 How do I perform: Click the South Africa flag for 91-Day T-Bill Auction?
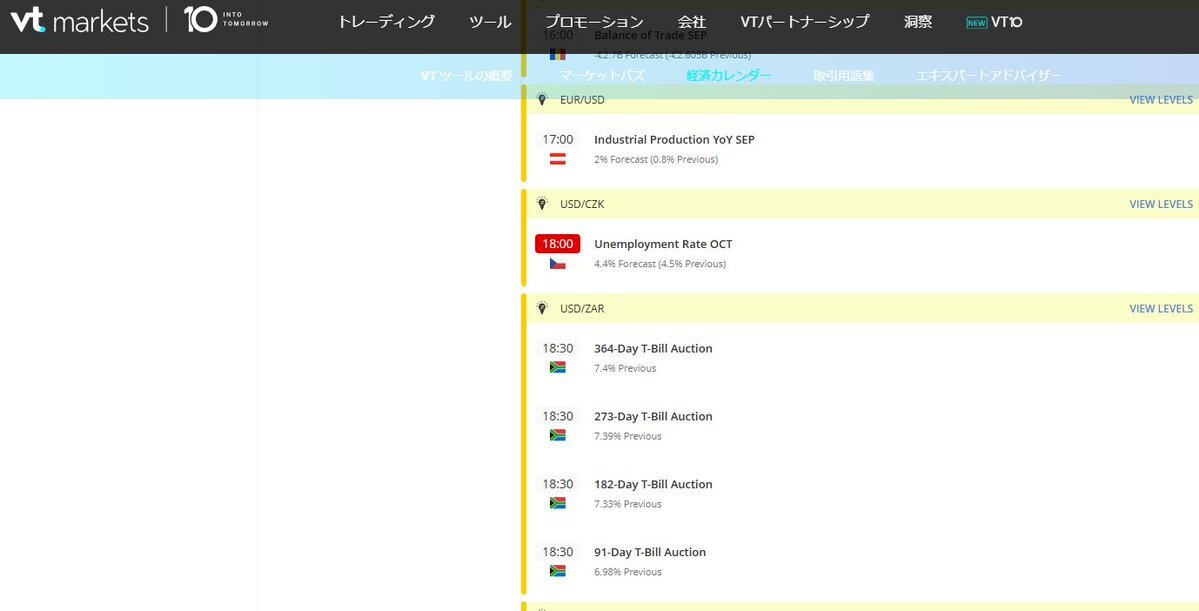[x=558, y=571]
